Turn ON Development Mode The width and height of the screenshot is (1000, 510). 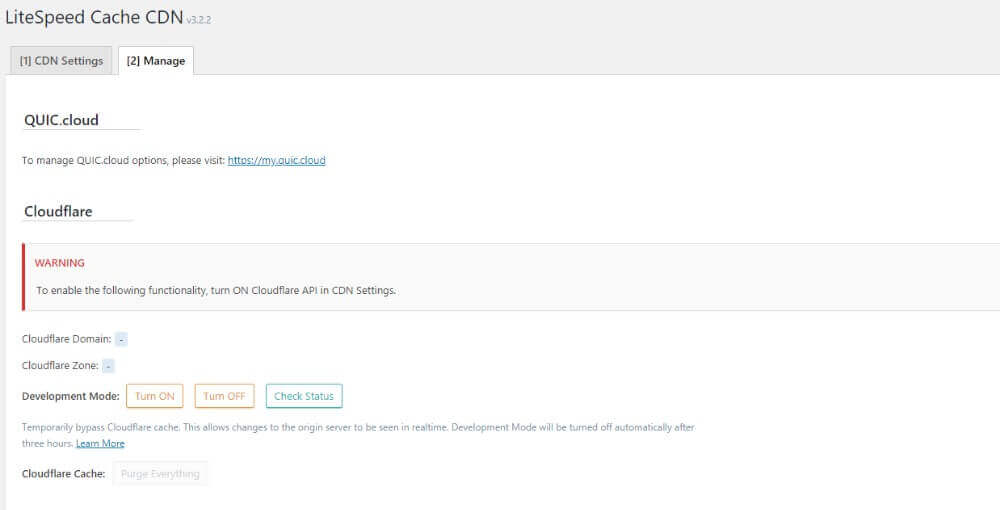(154, 396)
